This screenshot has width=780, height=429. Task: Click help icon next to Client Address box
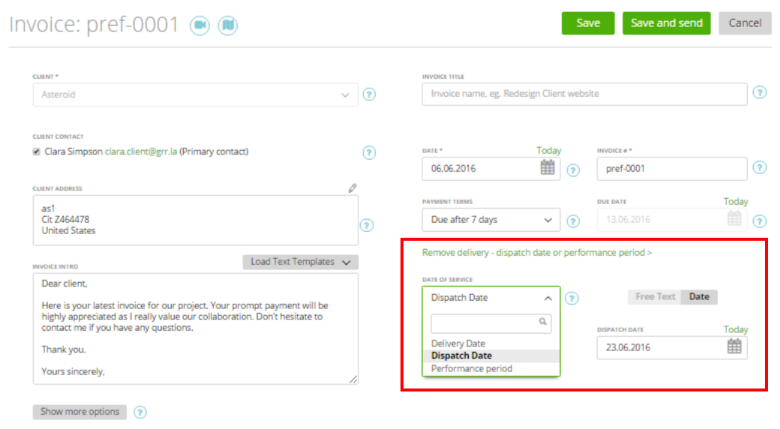(x=367, y=225)
